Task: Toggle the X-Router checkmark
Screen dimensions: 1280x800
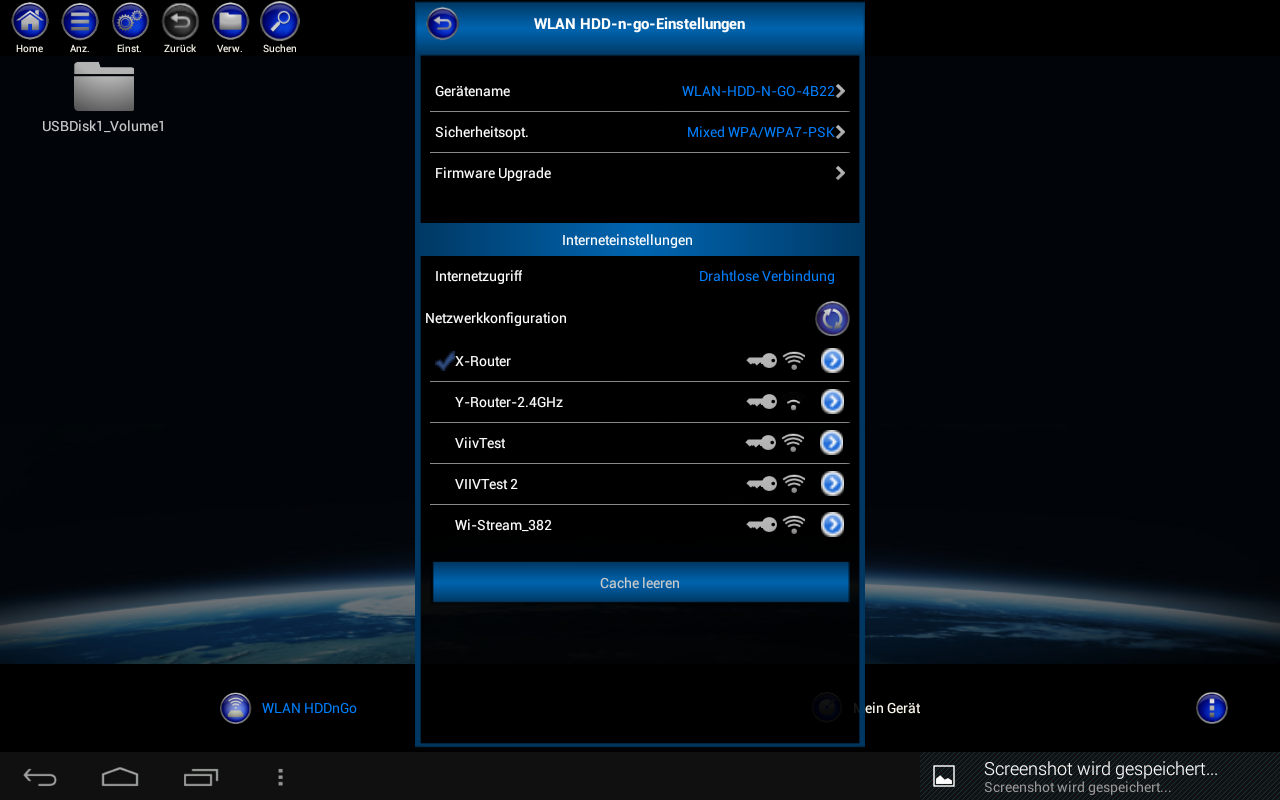Action: click(445, 361)
